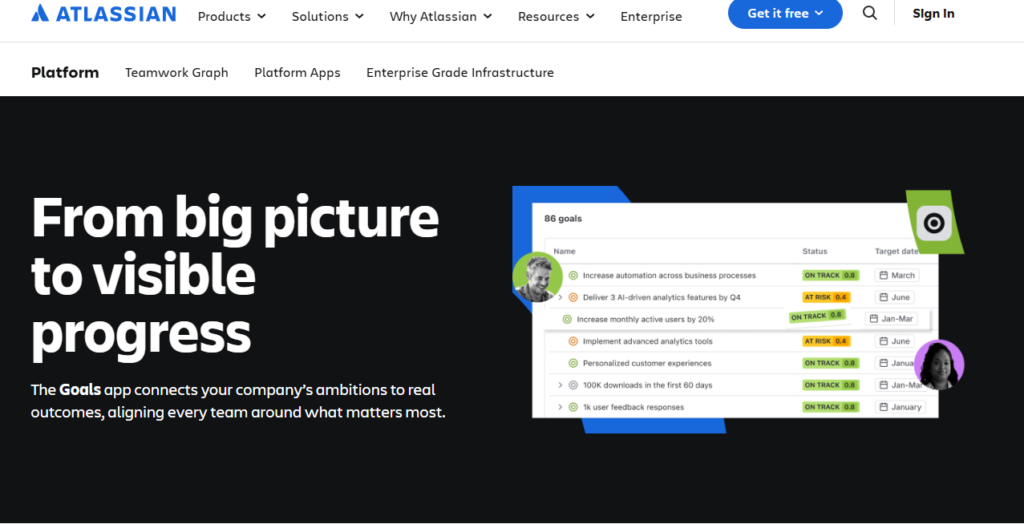
Task: Click the Sign in link
Action: coord(933,13)
